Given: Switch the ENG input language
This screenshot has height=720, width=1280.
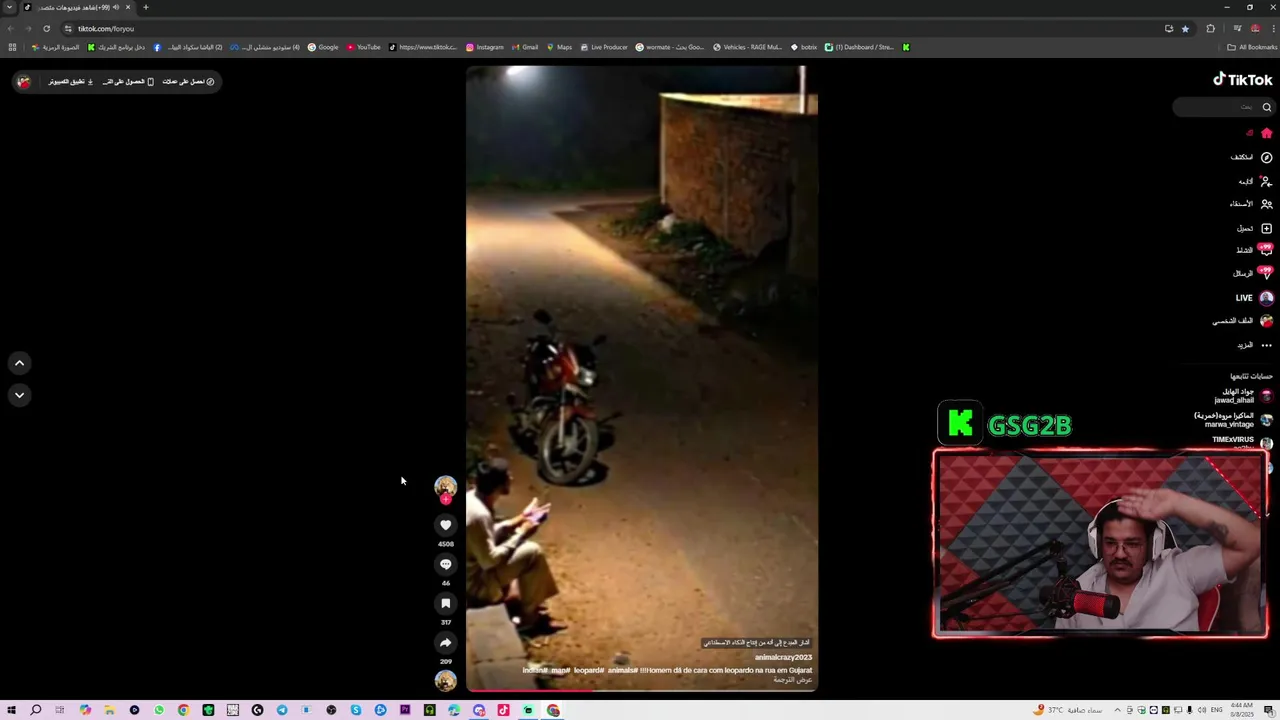Looking at the screenshot, I should coord(1217,710).
